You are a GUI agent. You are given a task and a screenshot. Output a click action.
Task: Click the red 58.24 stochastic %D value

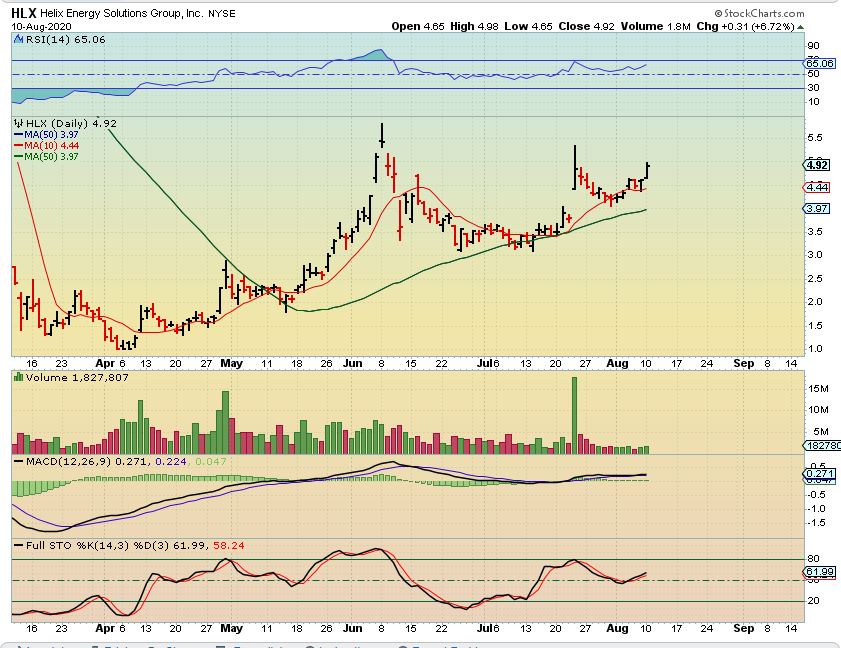[228, 546]
